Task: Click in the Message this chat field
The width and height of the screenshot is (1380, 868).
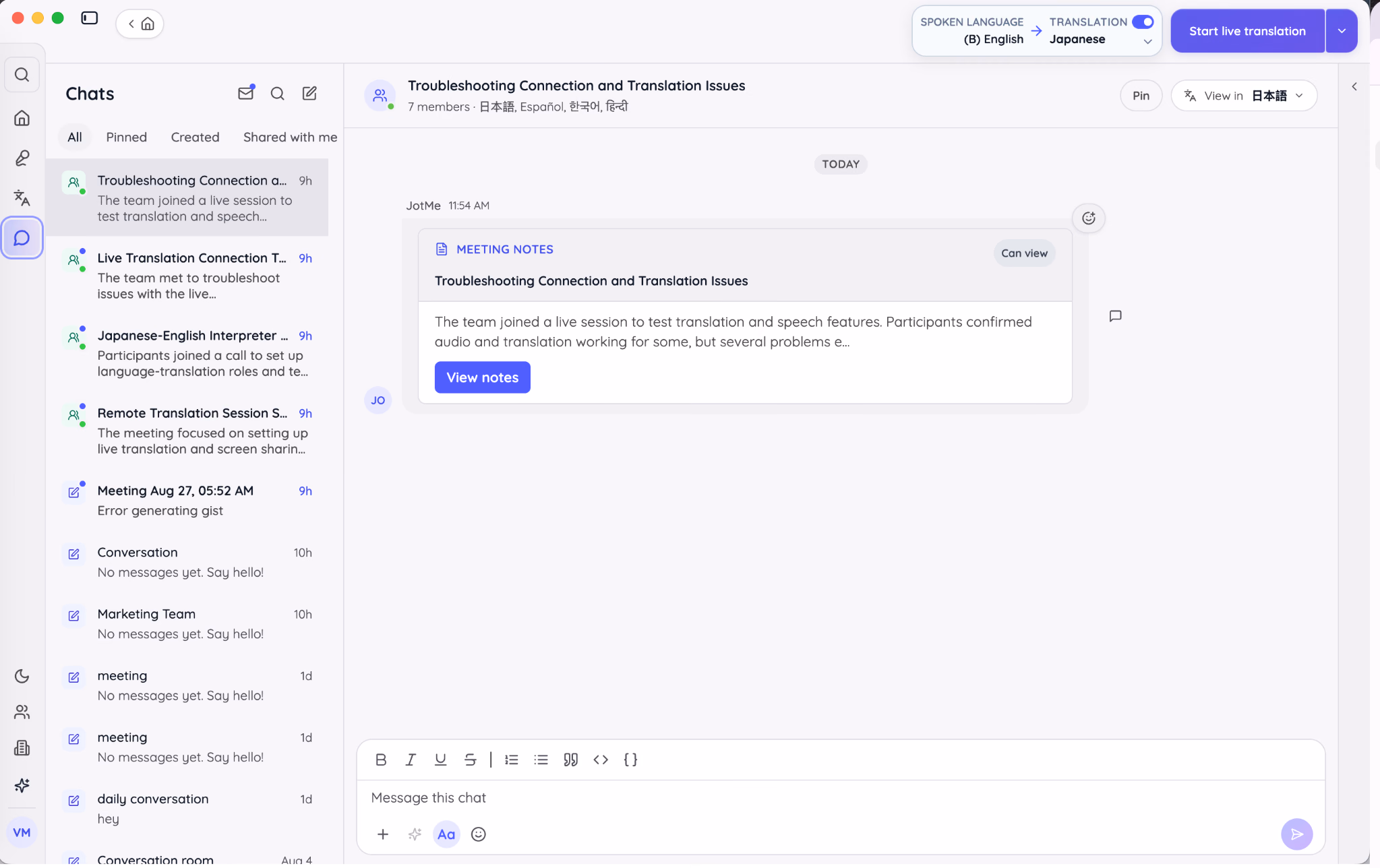Action: pyautogui.click(x=840, y=798)
